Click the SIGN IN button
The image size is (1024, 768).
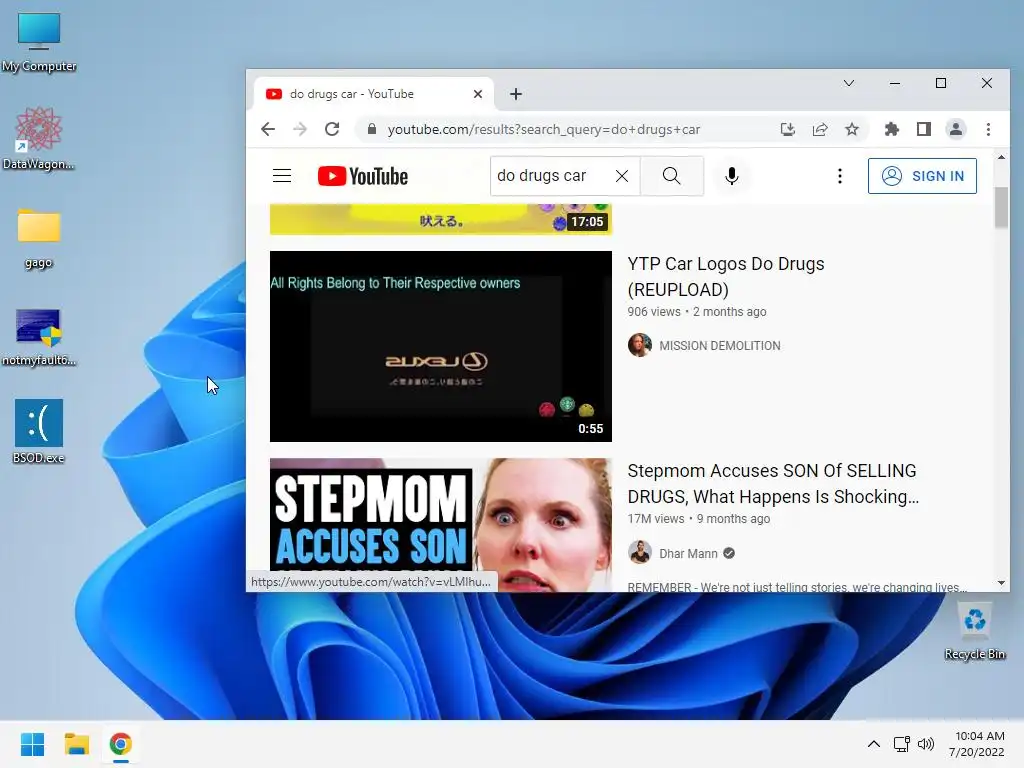922,176
